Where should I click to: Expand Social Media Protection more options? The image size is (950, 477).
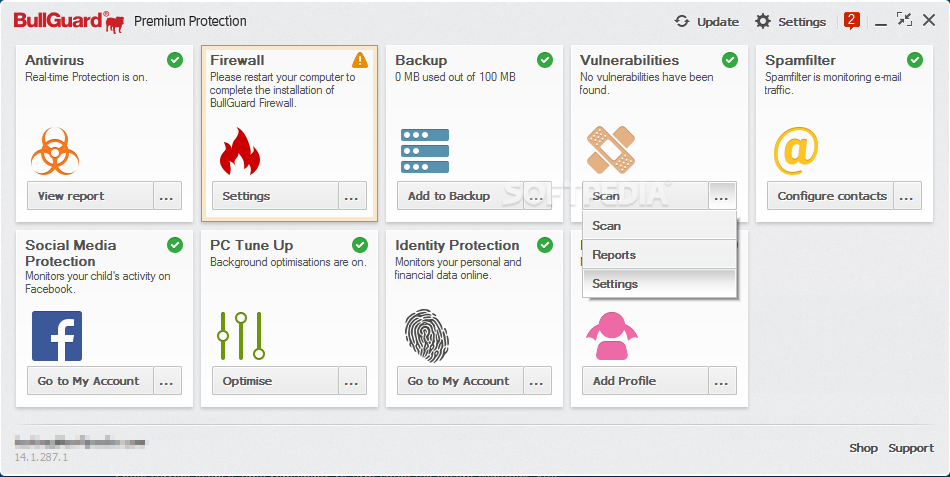click(167, 381)
